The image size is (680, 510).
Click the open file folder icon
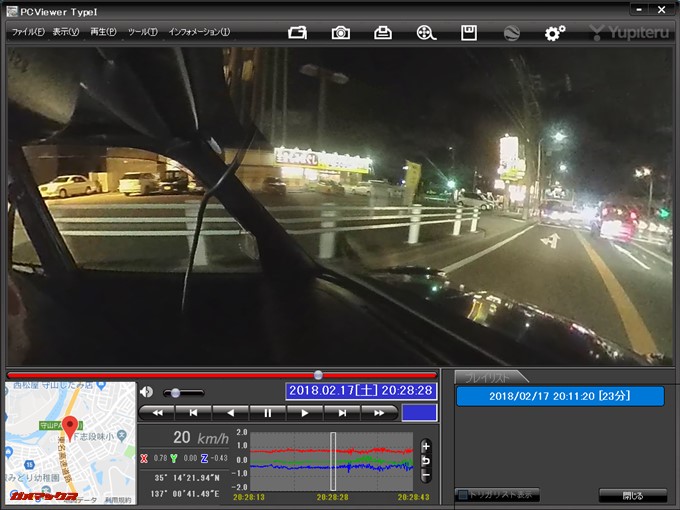297,33
